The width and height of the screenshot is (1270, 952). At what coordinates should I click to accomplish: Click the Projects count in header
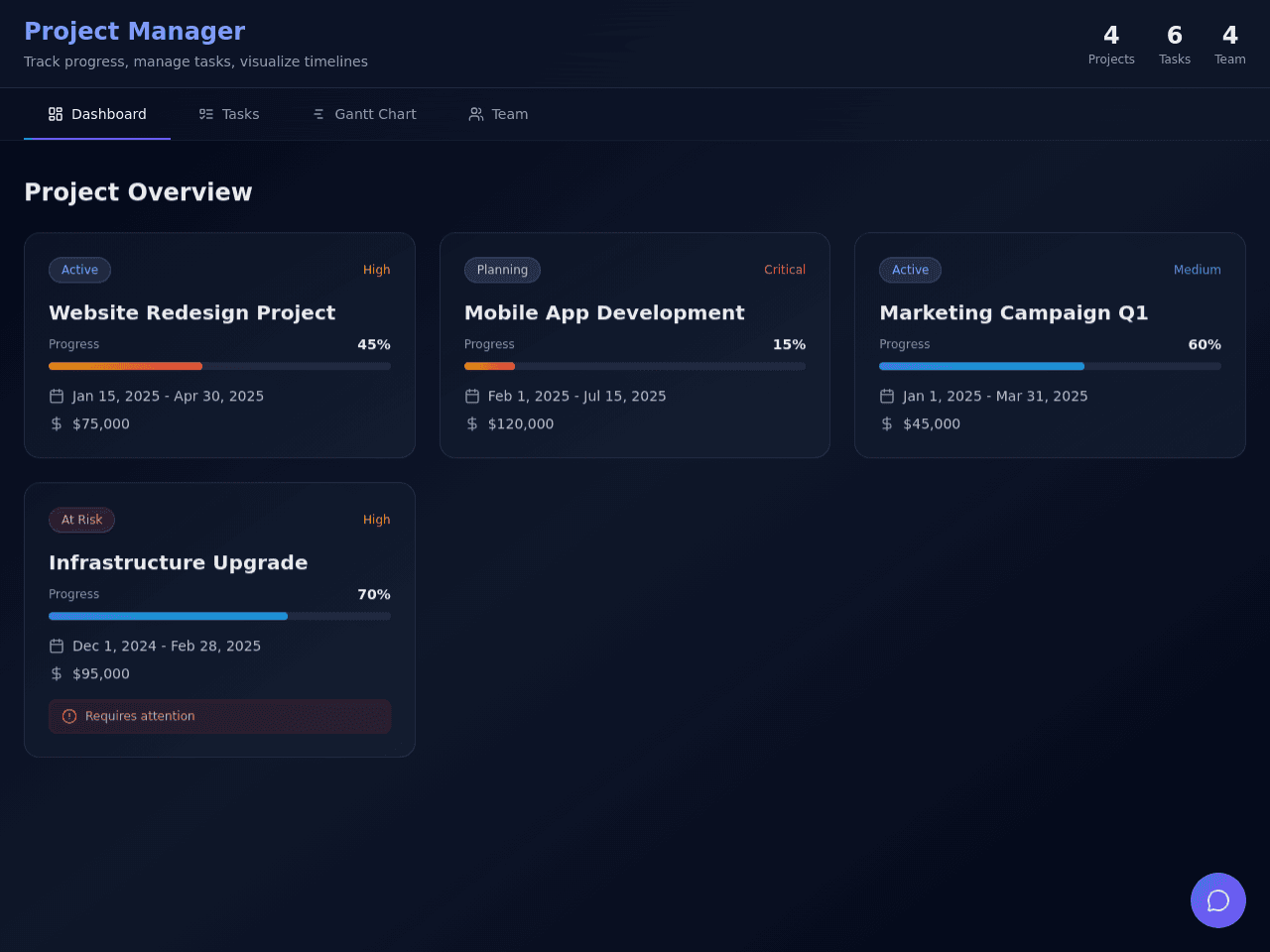tap(1111, 45)
